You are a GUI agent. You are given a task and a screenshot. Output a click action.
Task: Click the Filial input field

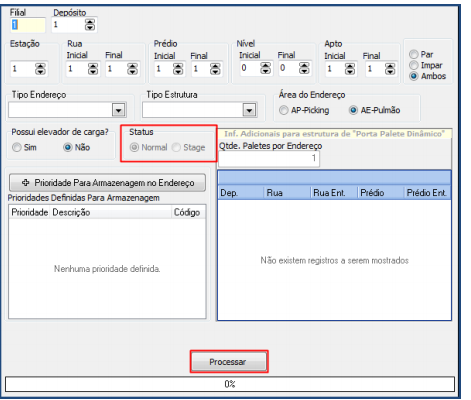[x=28, y=25]
